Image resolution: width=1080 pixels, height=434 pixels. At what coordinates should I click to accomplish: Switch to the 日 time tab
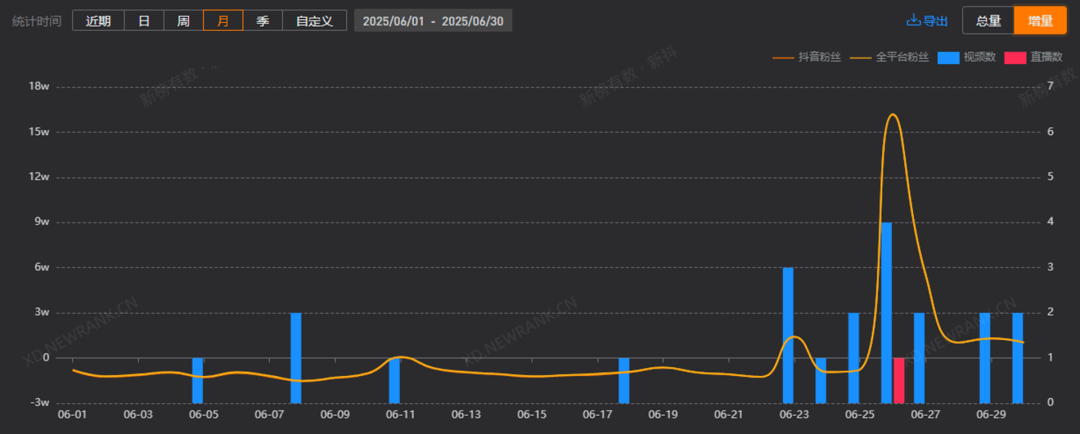[x=144, y=21]
